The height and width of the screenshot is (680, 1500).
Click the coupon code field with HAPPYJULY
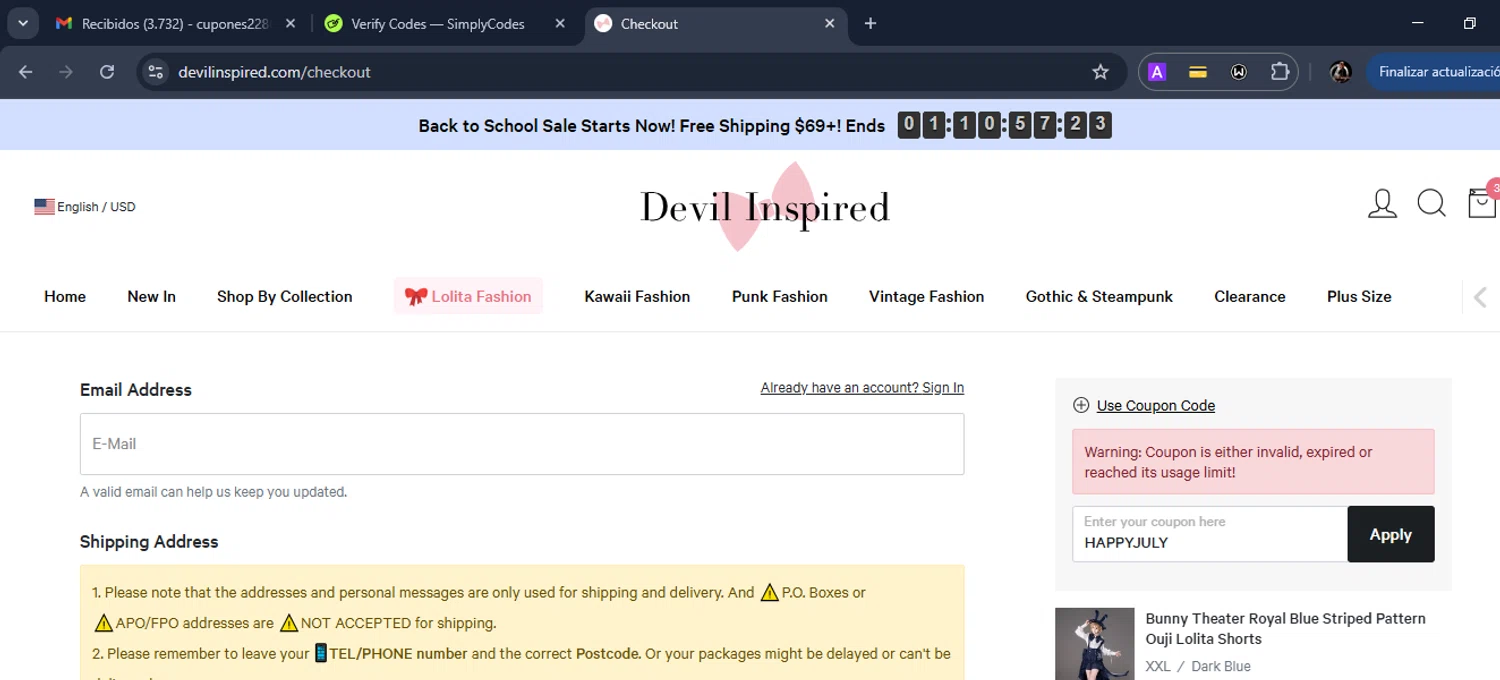click(1210, 534)
